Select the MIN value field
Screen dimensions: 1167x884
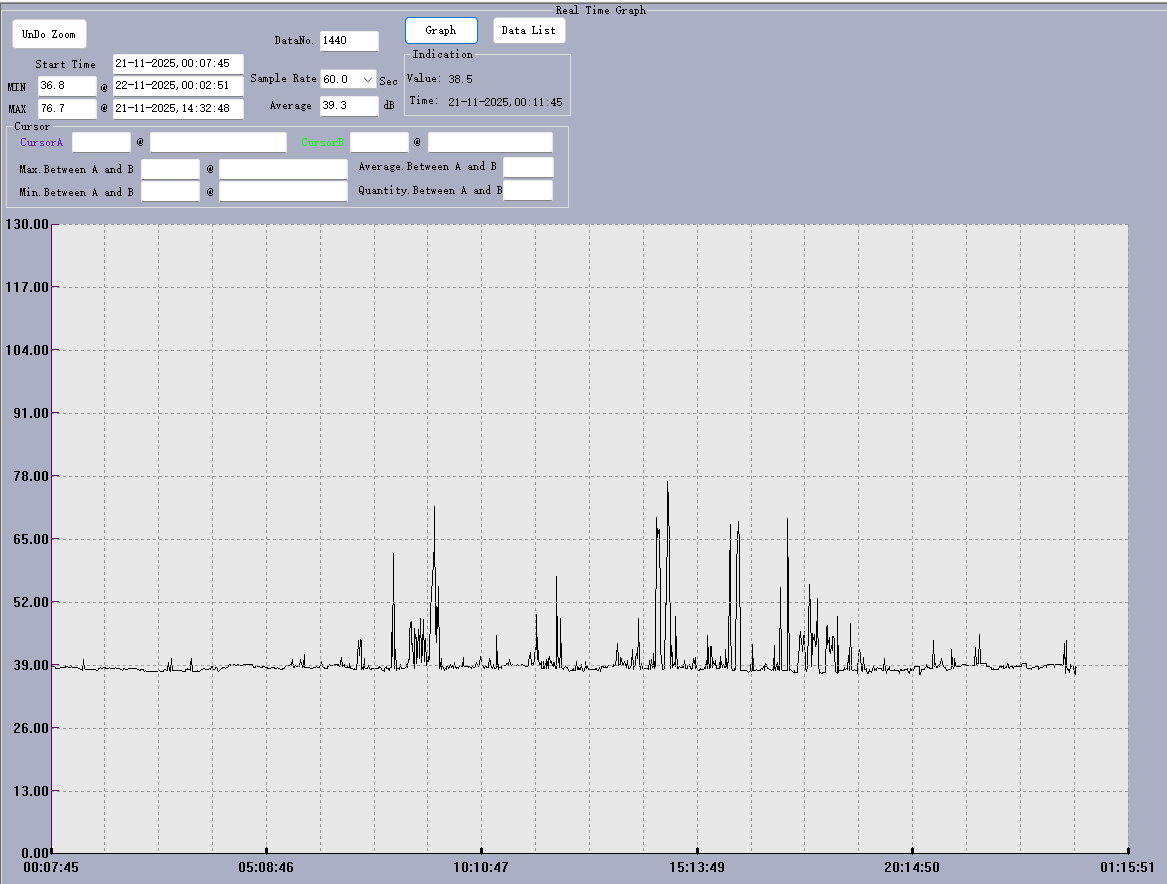(67, 86)
